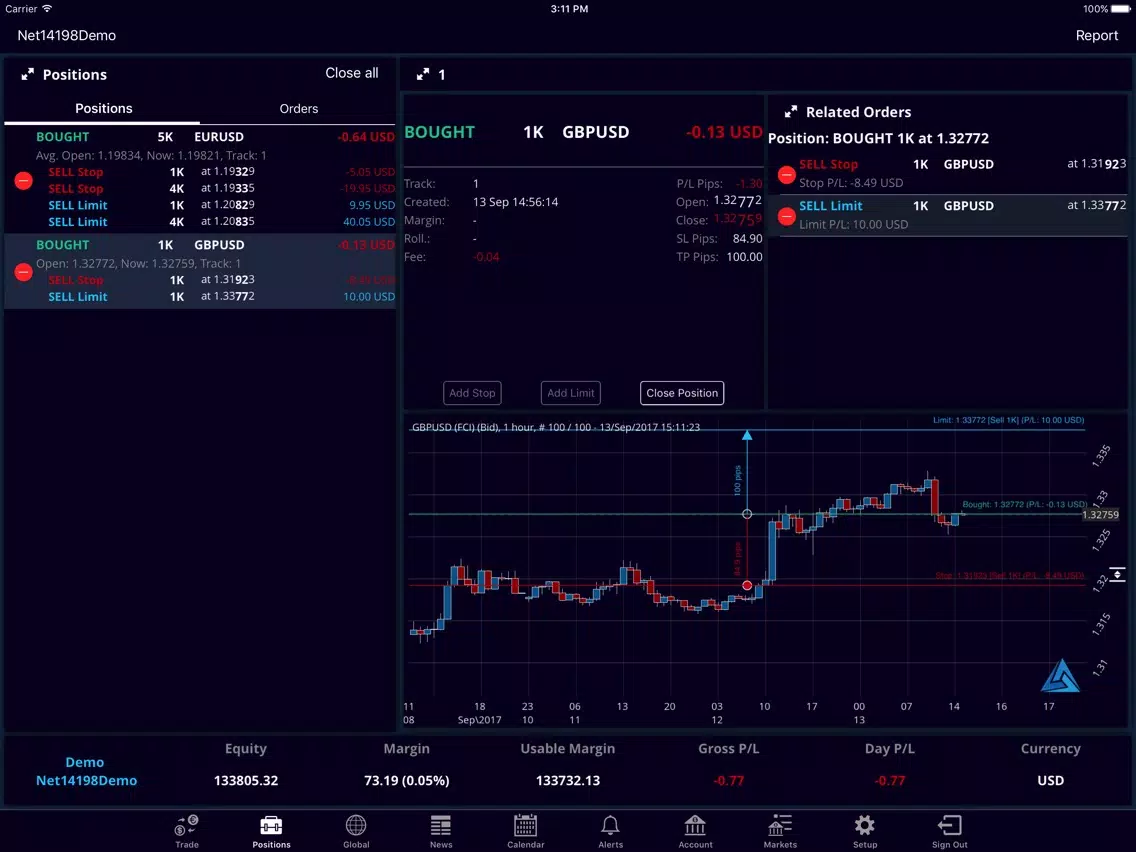The height and width of the screenshot is (852, 1136).
Task: Remove the EURUSD position via red minus icon
Action: tap(23, 180)
